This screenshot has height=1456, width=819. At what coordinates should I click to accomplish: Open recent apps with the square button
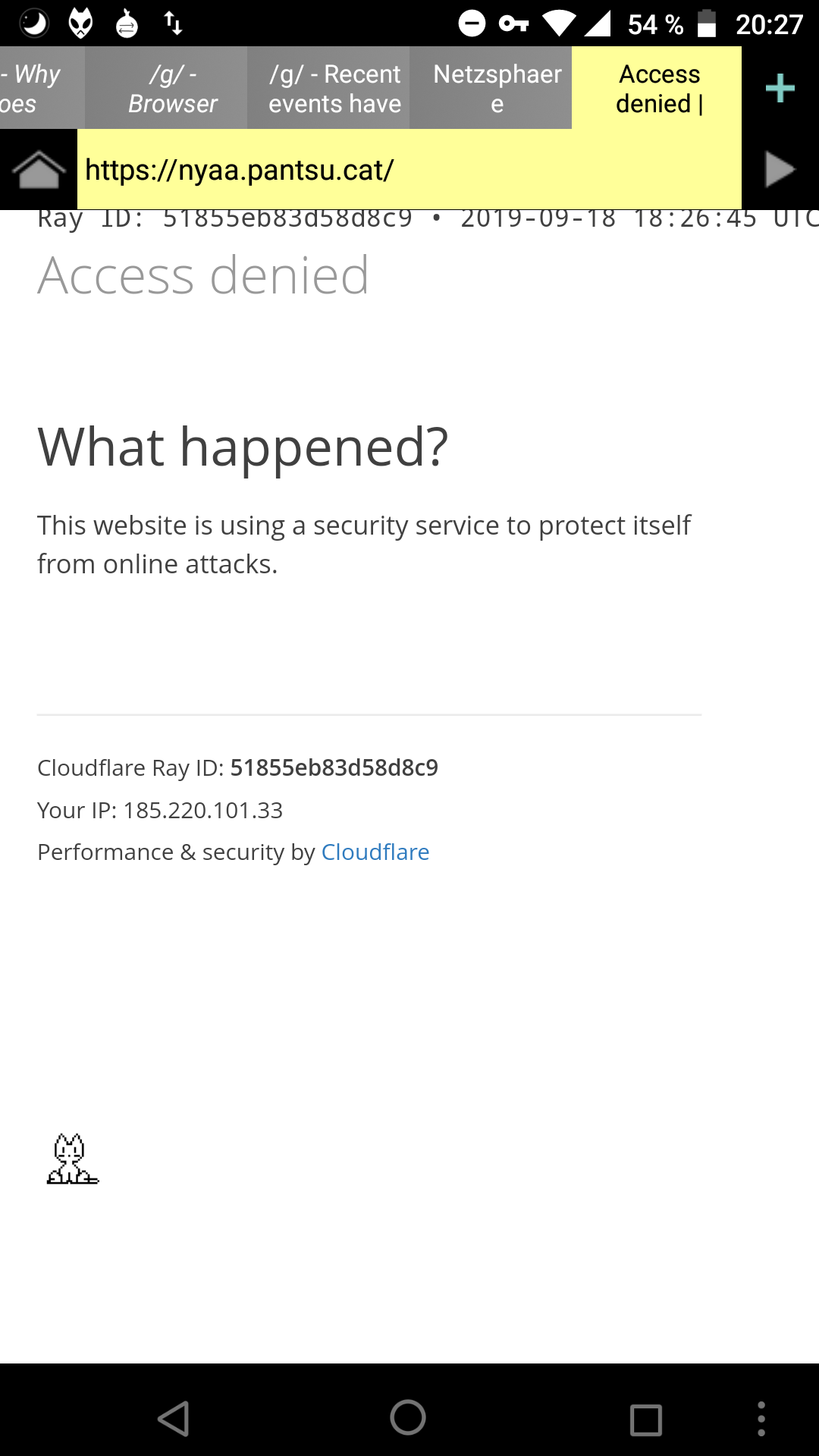646,1419
